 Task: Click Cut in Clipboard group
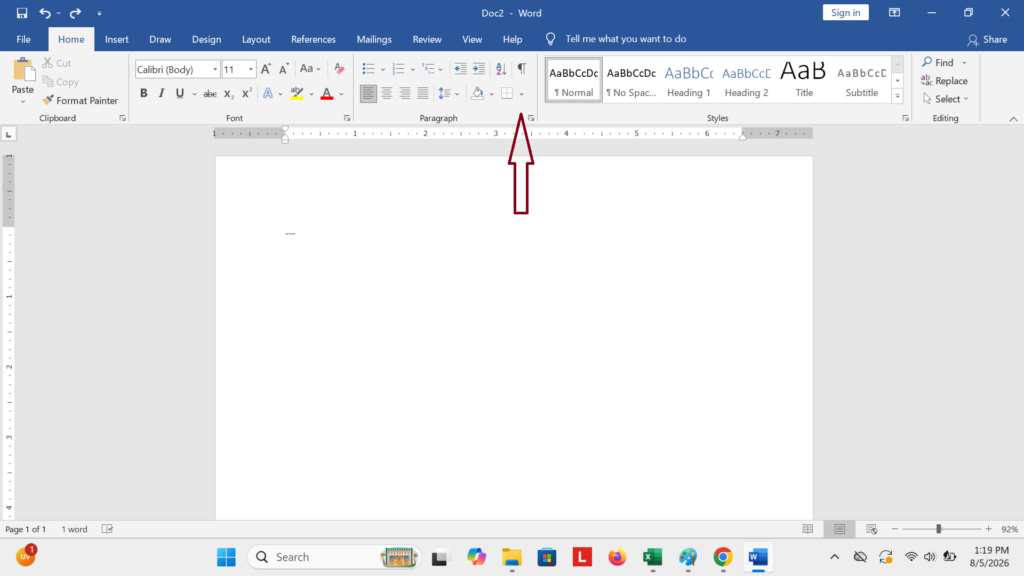(x=57, y=63)
